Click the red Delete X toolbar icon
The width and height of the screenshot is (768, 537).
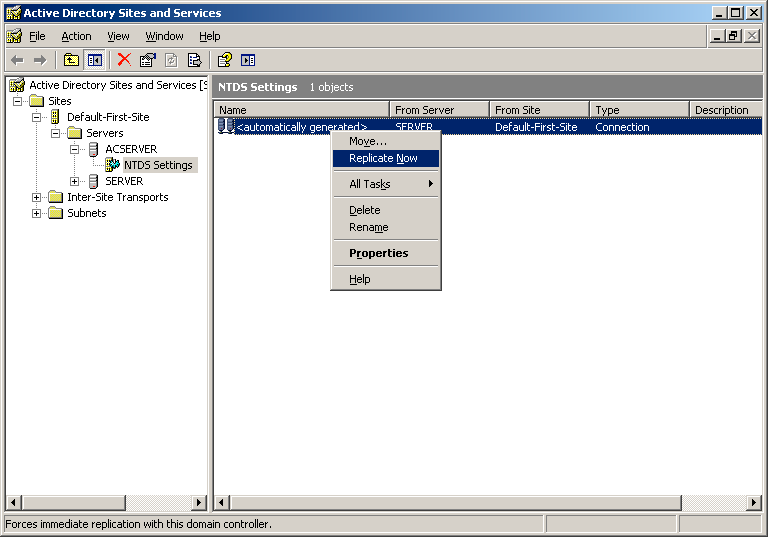124,60
